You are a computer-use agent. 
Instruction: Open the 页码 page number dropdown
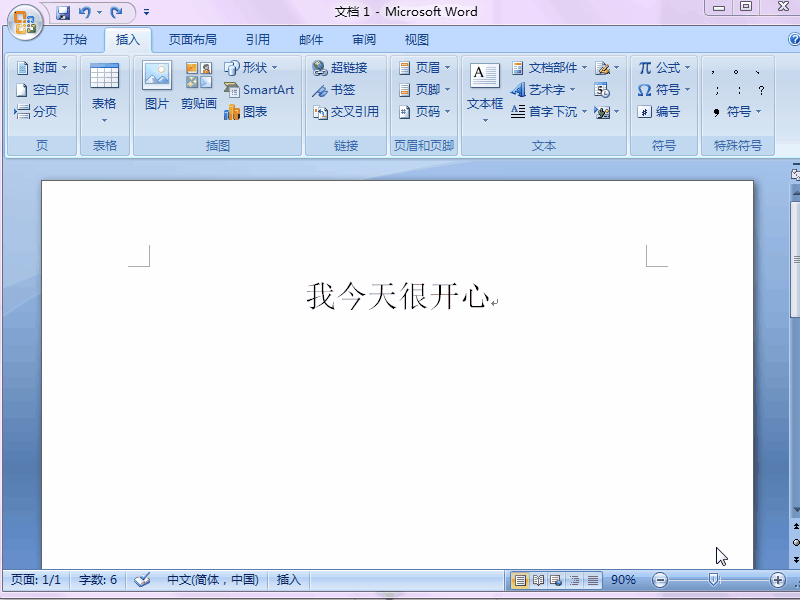tap(423, 111)
